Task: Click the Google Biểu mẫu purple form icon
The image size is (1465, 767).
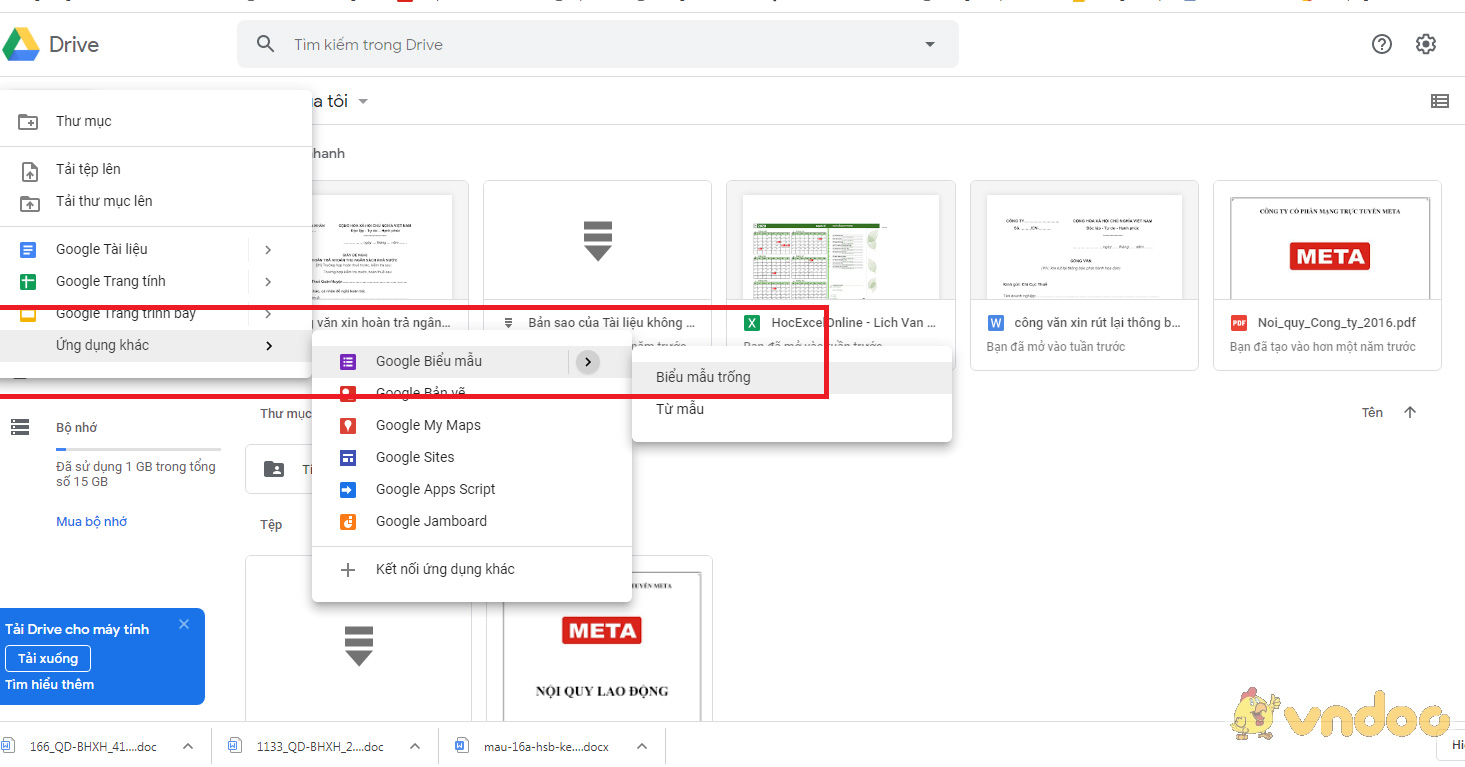Action: click(x=348, y=360)
